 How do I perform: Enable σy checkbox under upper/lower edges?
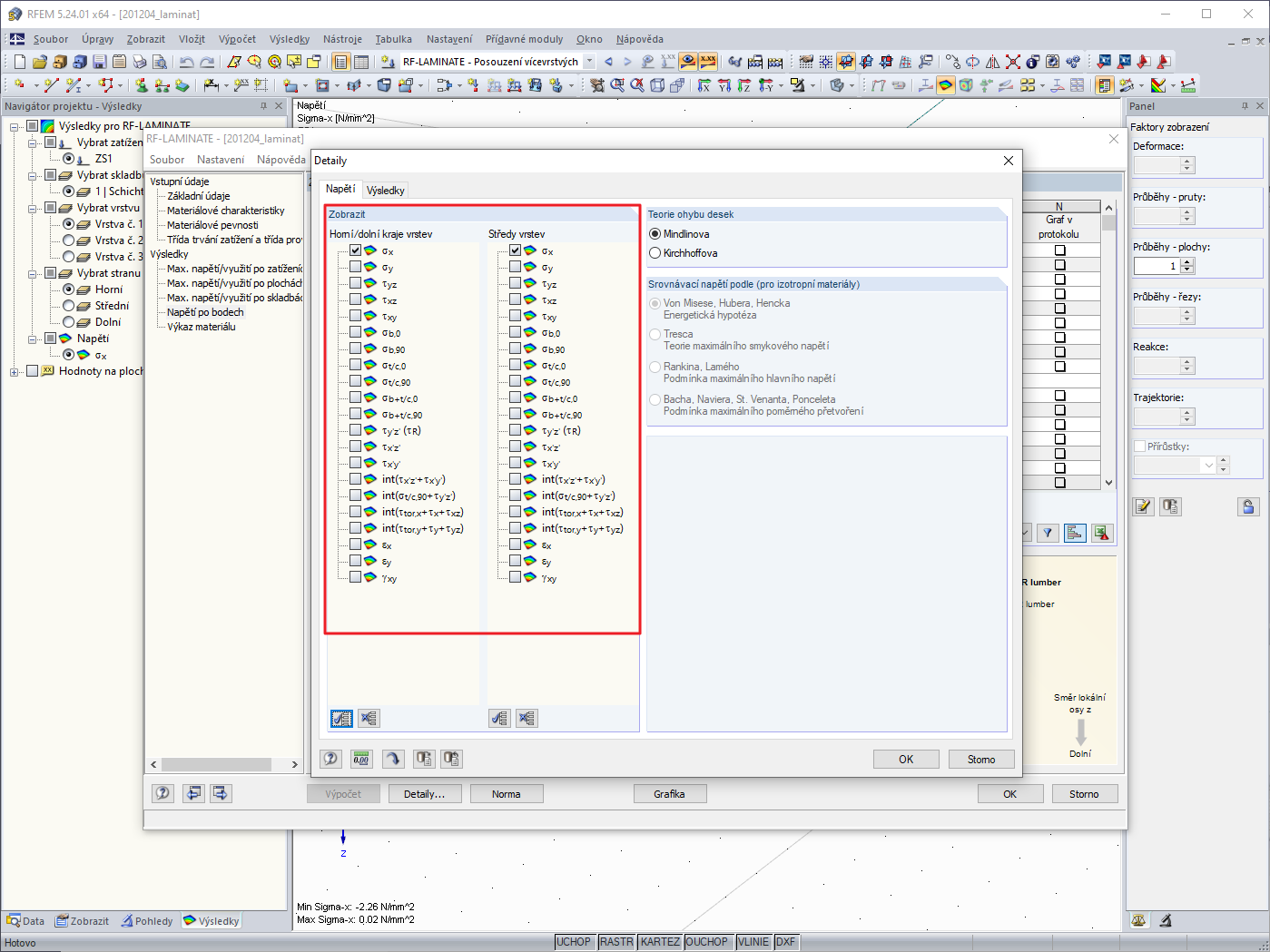pos(355,267)
